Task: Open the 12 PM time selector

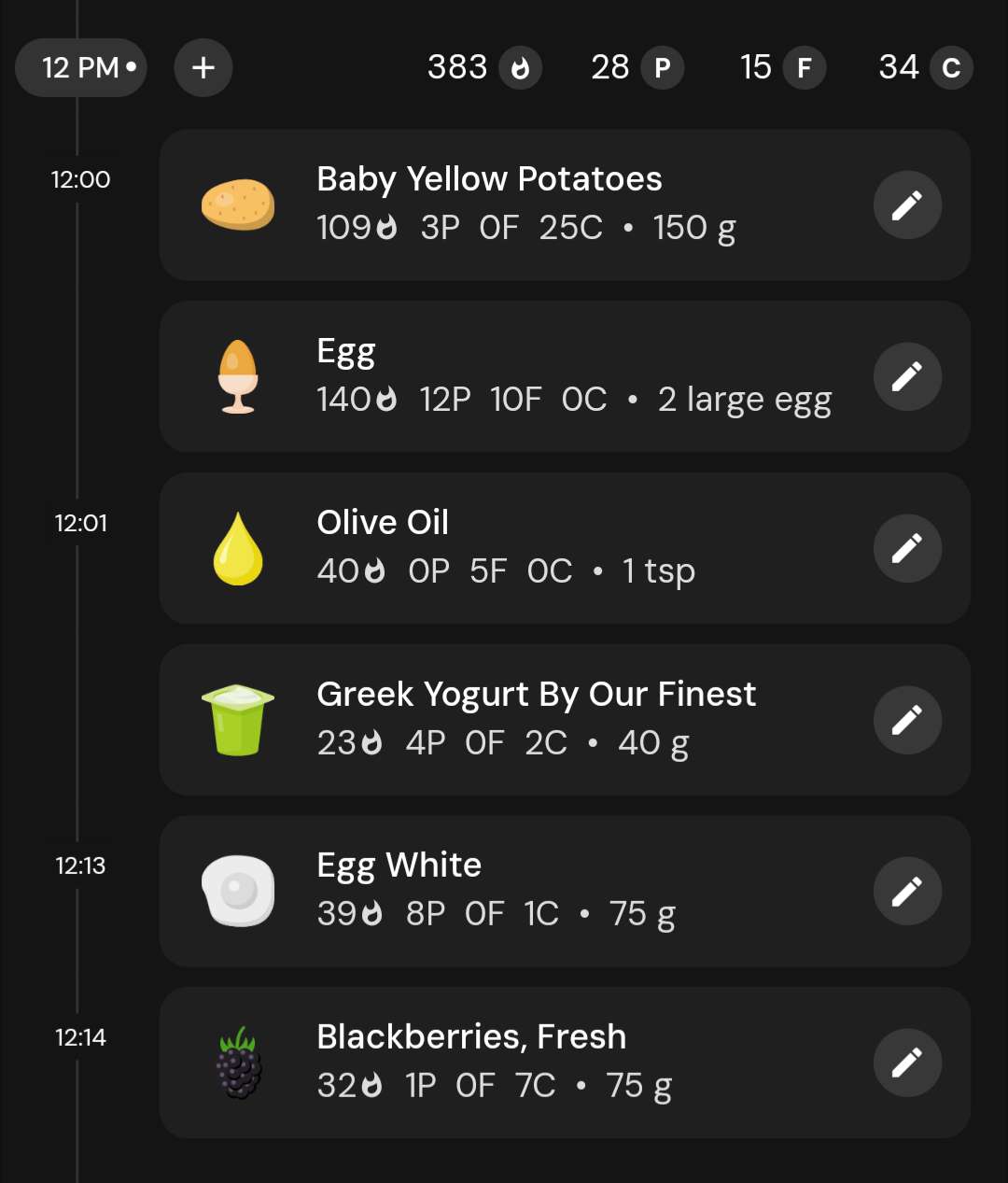Action: [x=81, y=67]
